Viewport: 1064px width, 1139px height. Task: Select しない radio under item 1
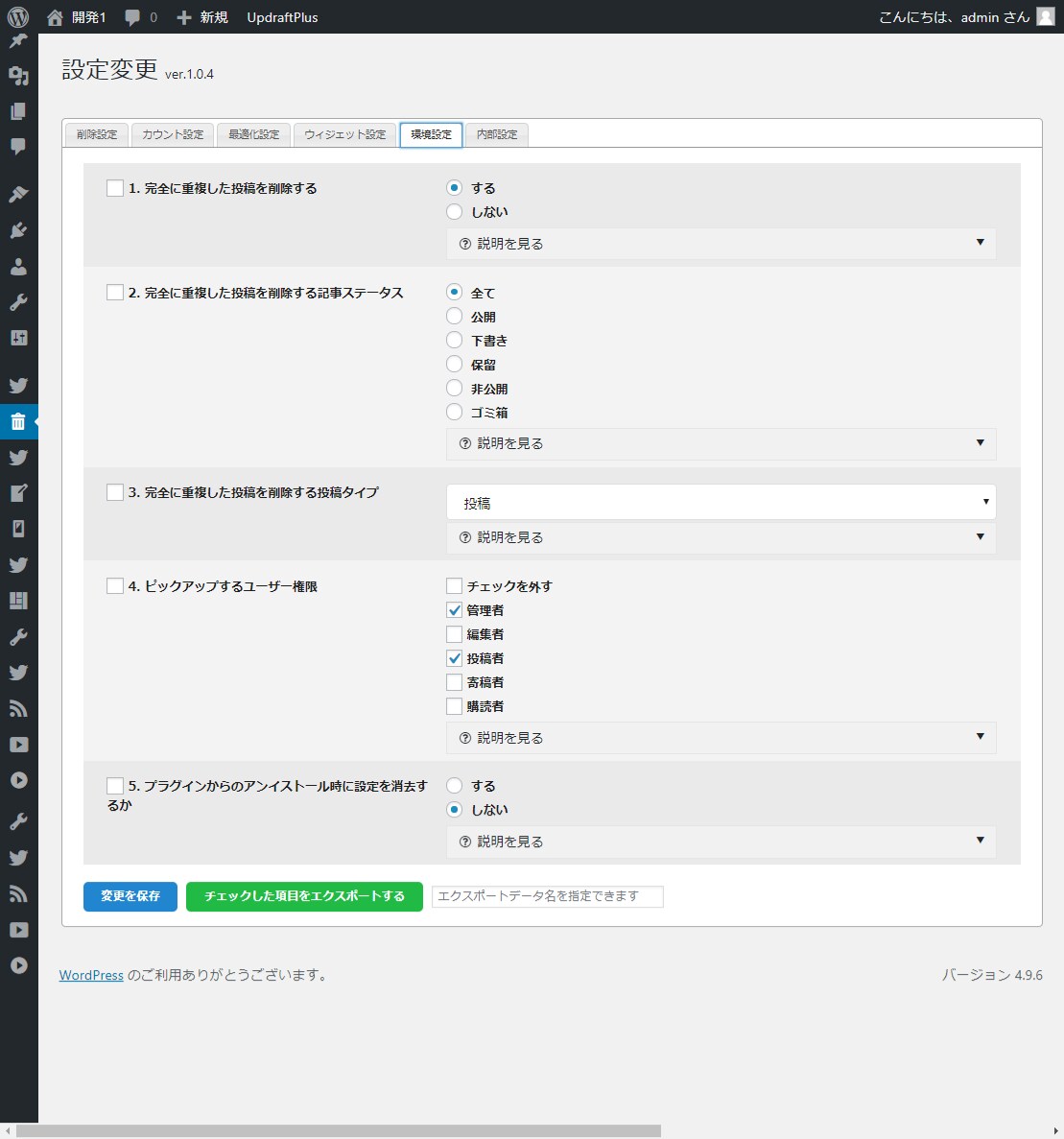tap(454, 211)
